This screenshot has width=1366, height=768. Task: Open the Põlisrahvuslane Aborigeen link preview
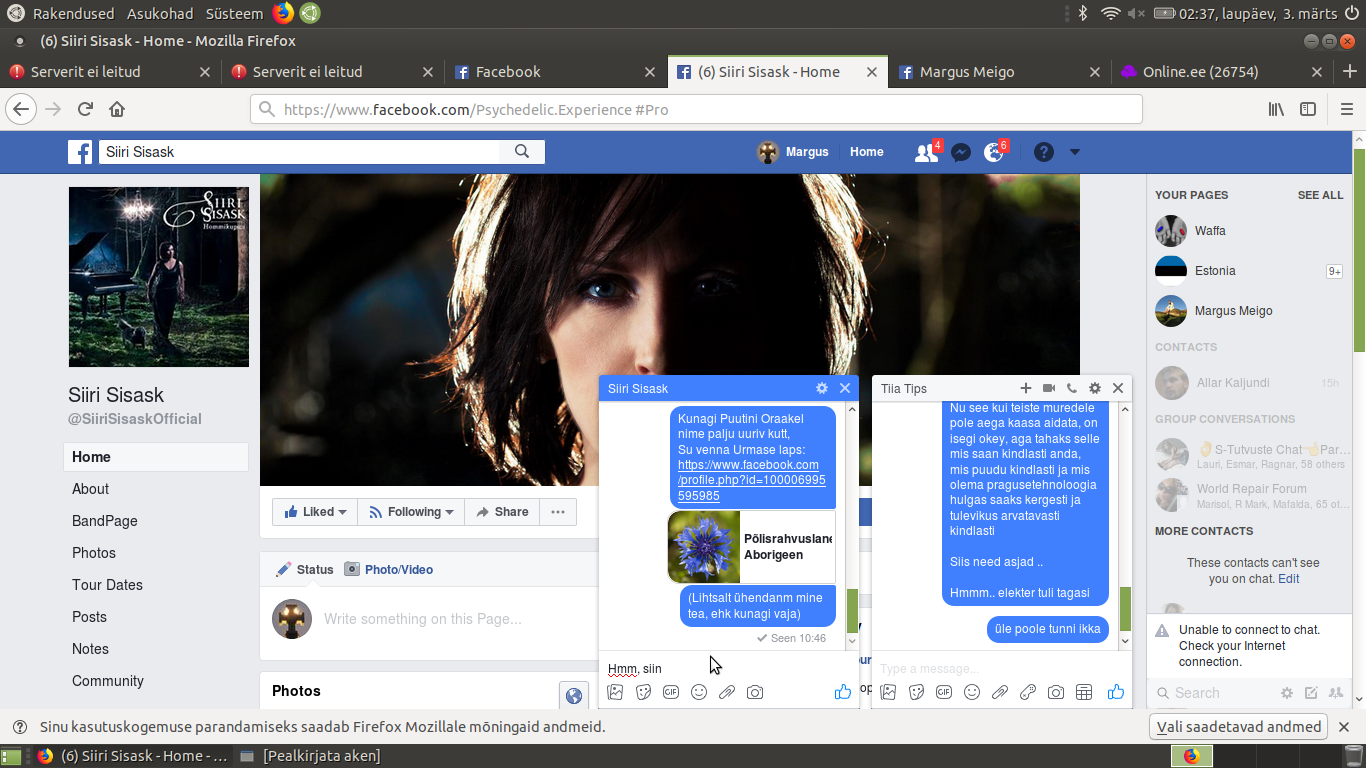coord(751,547)
